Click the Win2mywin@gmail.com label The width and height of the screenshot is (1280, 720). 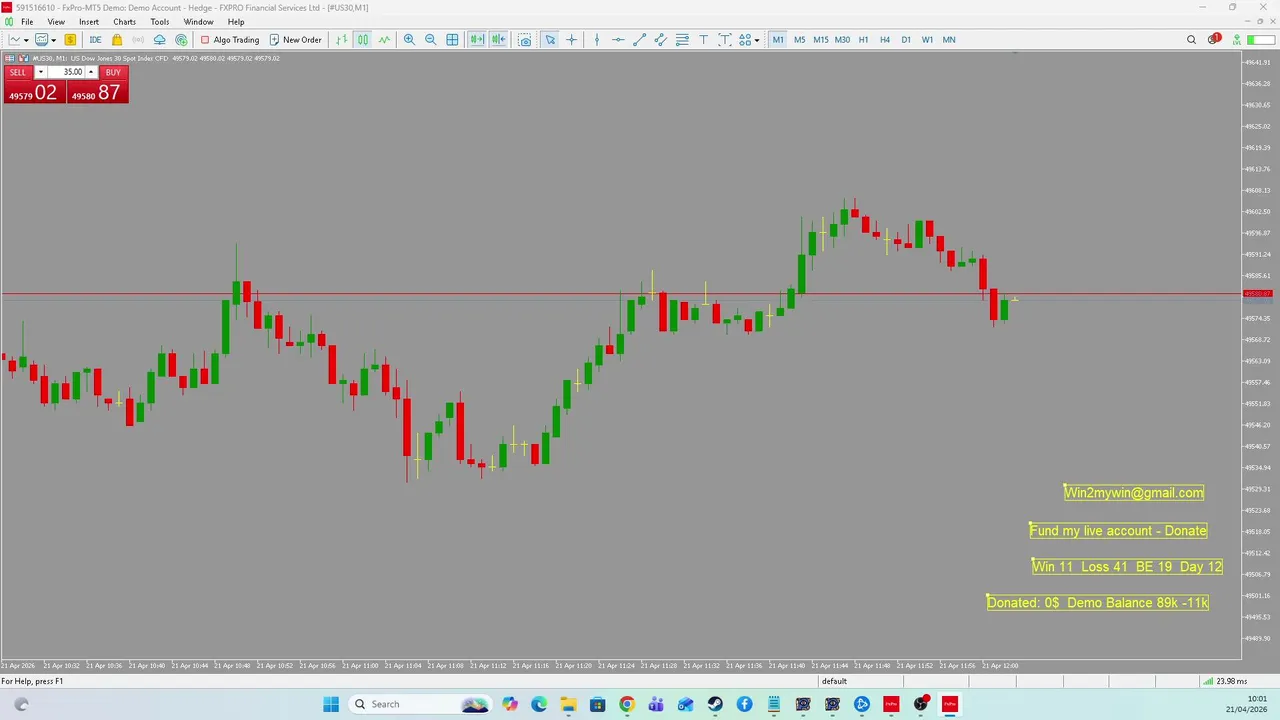tap(1134, 492)
